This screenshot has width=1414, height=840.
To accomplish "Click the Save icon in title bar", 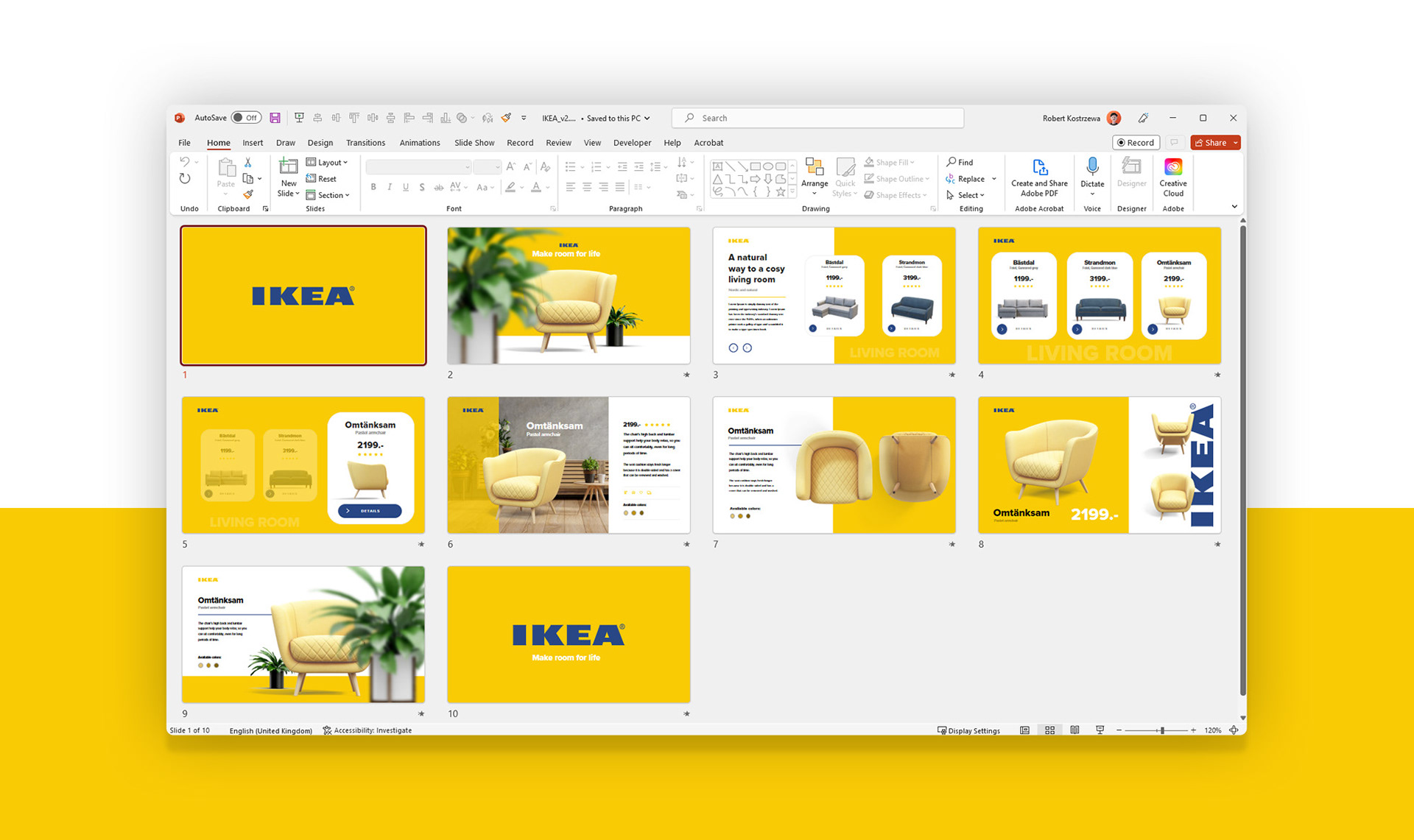I will [275, 118].
